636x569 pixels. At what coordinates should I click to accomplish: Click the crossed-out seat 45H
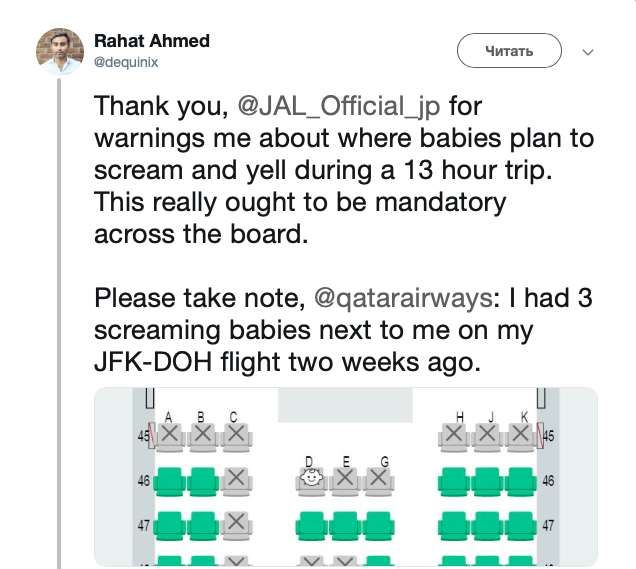[455, 435]
